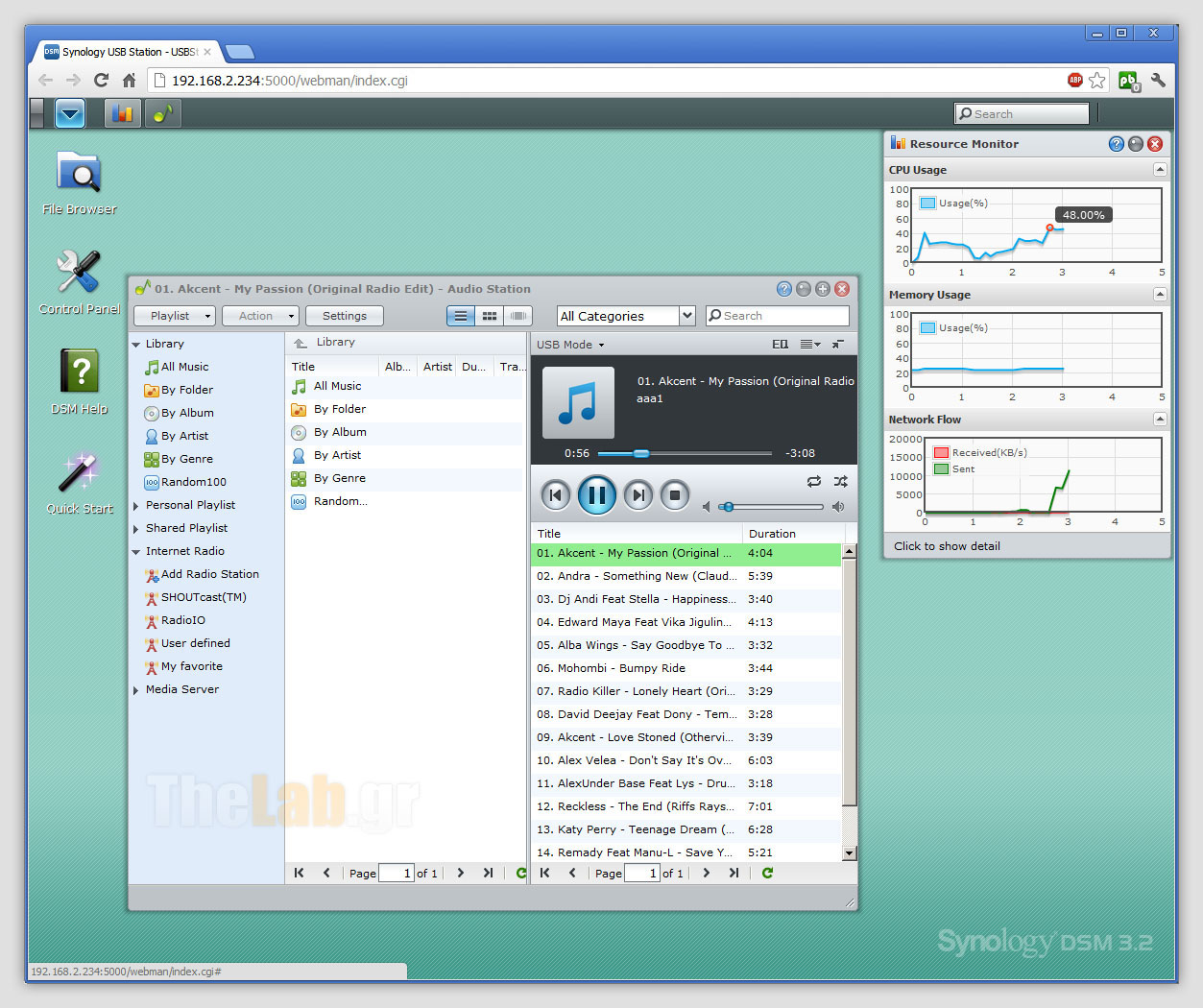Open the queue list options dropdown
This screenshot has width=1203, height=1008.
pos(810,344)
